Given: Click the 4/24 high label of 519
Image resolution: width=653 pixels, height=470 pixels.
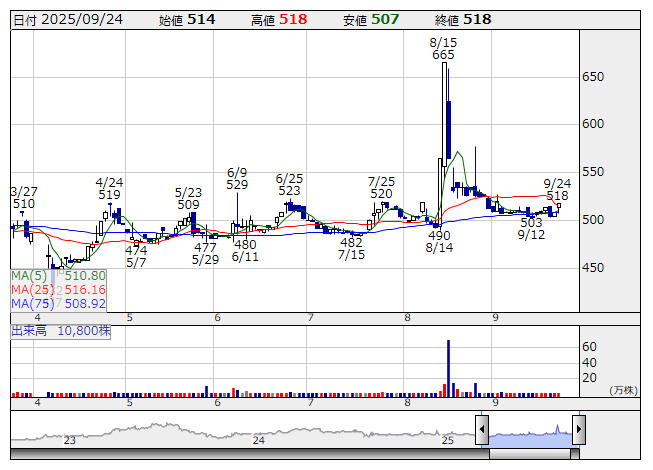Looking at the screenshot, I should [109, 190].
